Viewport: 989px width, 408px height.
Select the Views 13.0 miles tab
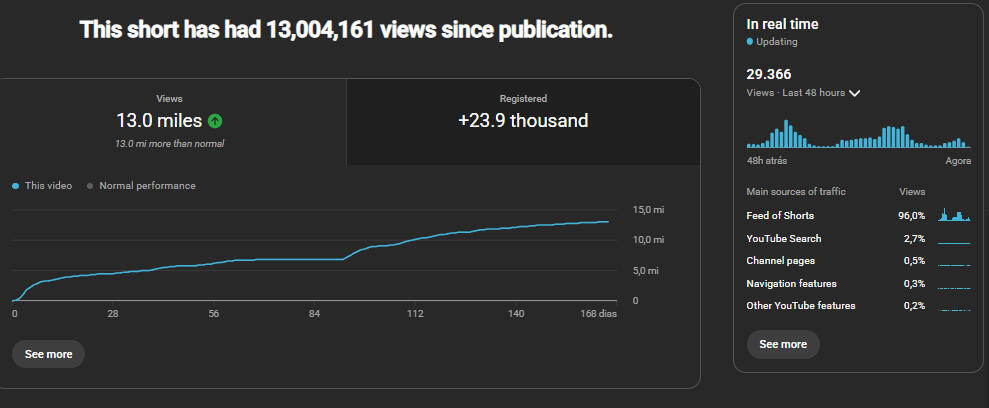173,122
